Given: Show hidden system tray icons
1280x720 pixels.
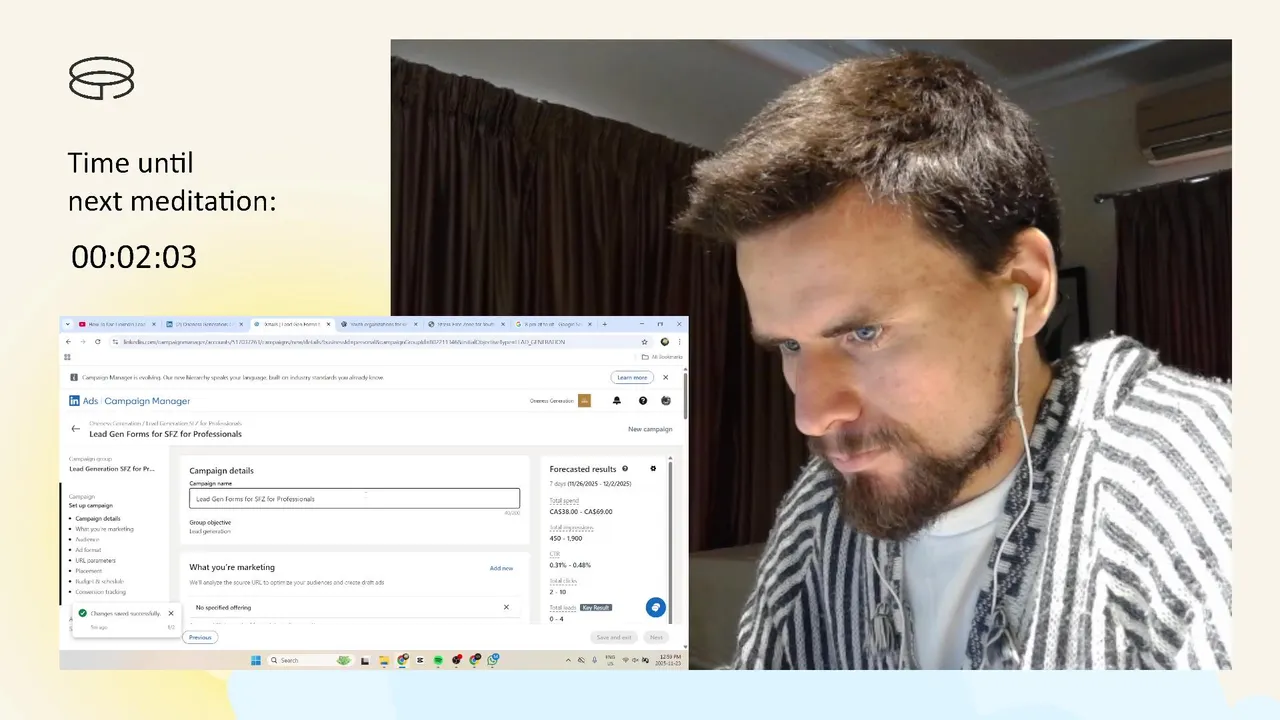Looking at the screenshot, I should (568, 660).
